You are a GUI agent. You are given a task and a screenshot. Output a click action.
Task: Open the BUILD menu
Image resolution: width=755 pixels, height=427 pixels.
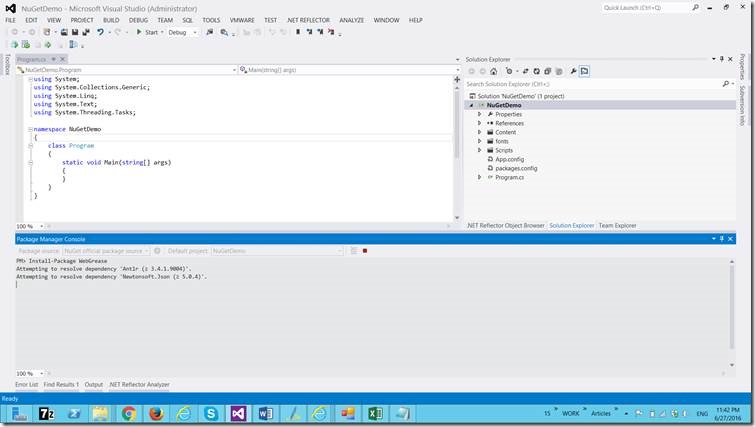pyautogui.click(x=111, y=20)
